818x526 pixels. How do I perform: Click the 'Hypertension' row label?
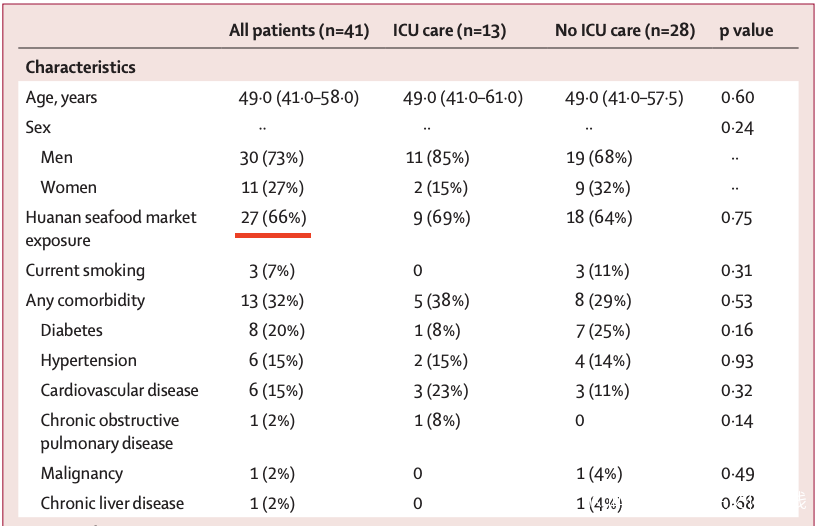(89, 361)
